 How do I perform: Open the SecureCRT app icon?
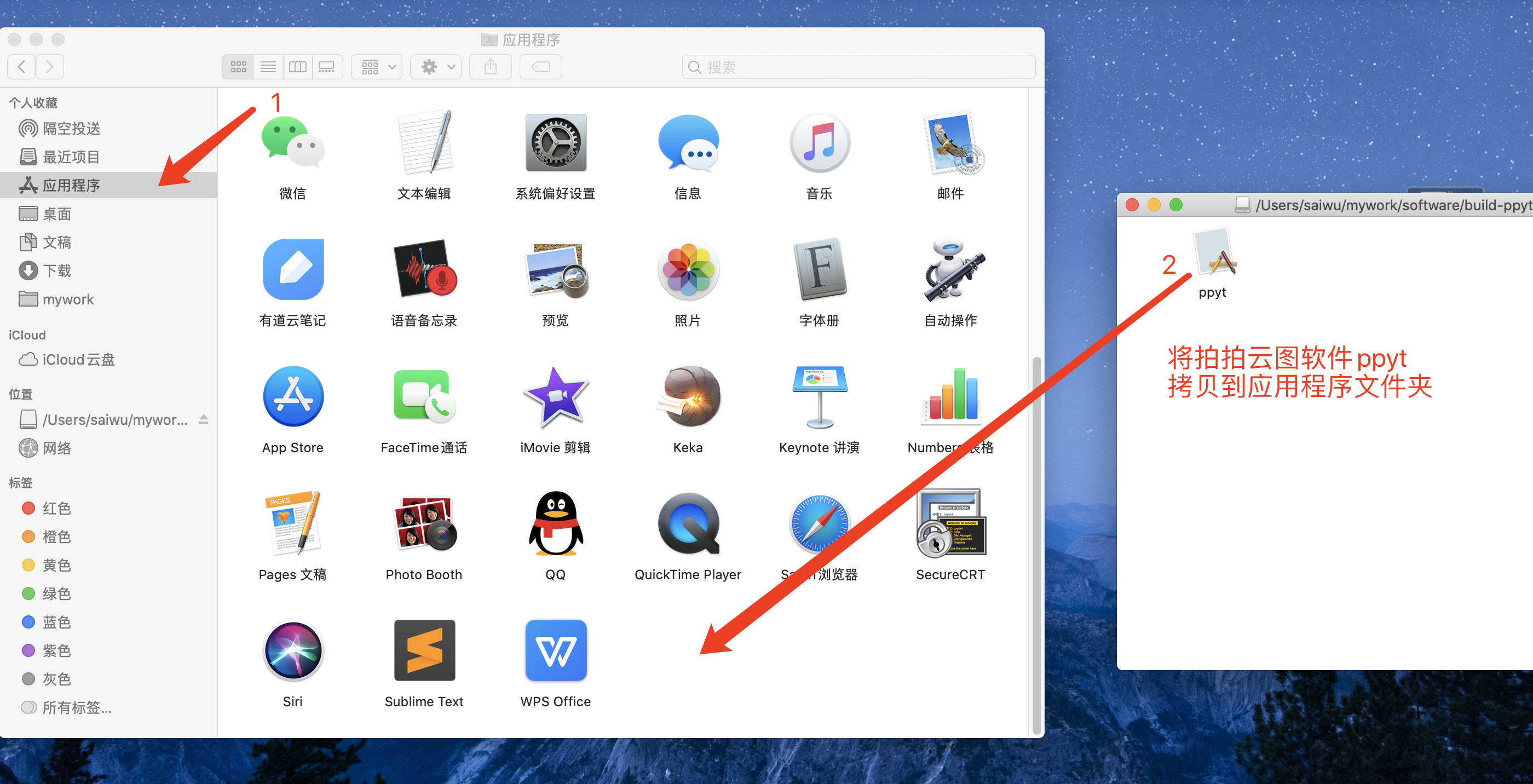coord(951,523)
